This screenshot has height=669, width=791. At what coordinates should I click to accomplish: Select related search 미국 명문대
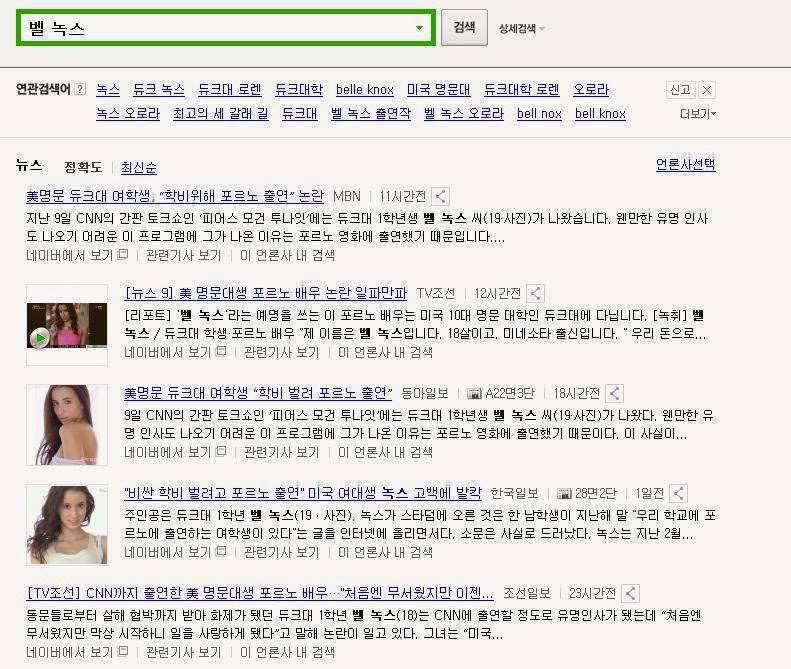coord(438,90)
